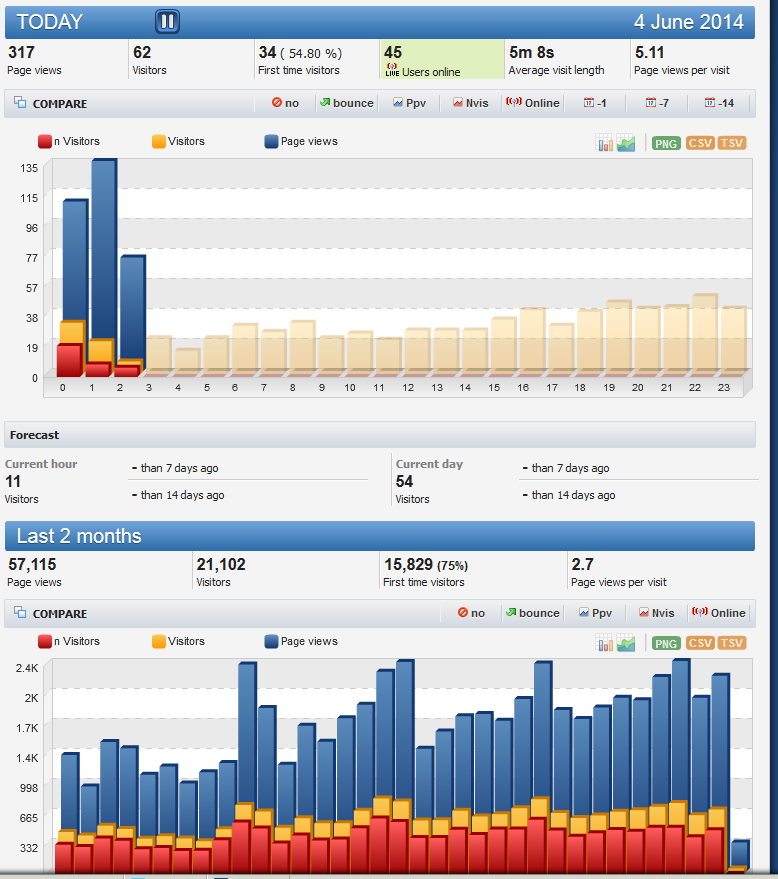
Task: Download today's data as CSV
Action: (x=700, y=143)
